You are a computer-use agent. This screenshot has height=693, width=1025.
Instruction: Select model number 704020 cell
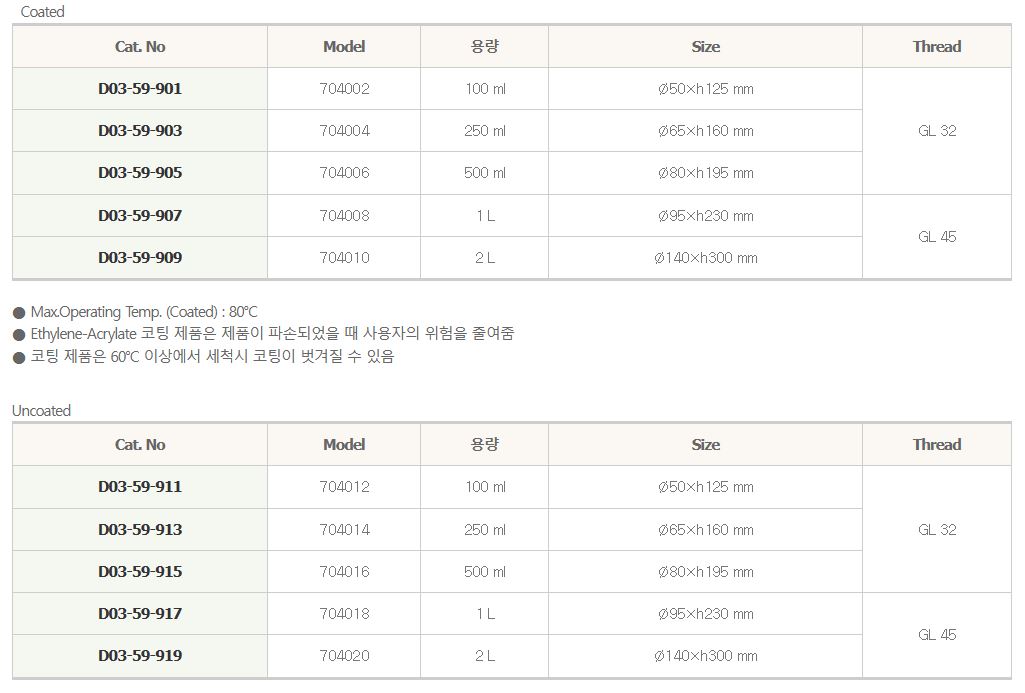click(x=344, y=657)
